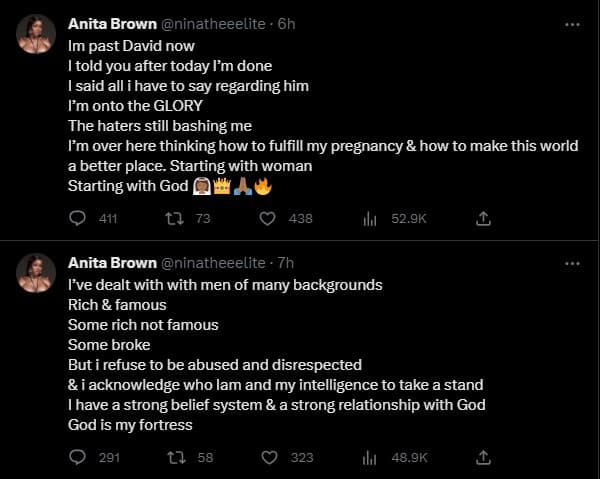Like the tweet with 323 likes
The width and height of the screenshot is (600, 479).
269,457
